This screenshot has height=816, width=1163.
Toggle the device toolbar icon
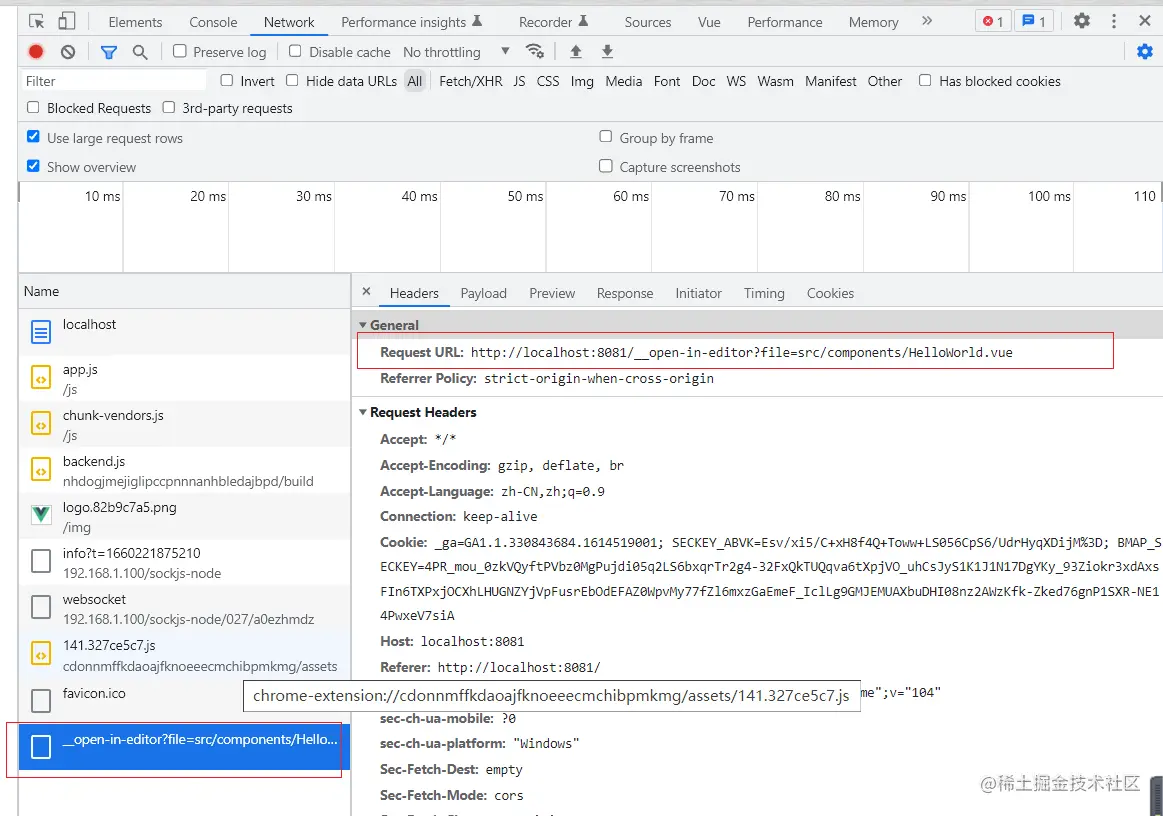[x=67, y=22]
